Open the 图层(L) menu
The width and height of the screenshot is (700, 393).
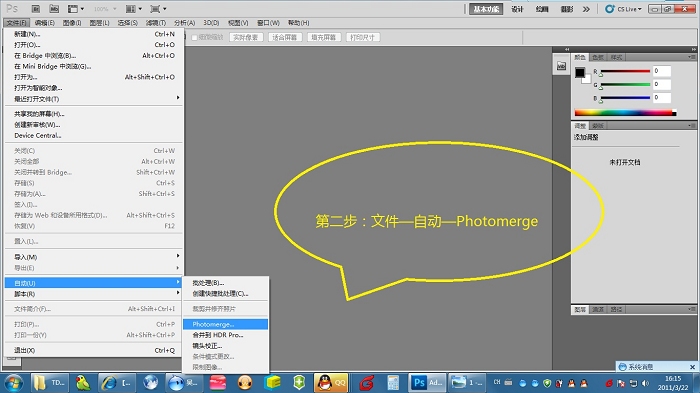(99, 23)
